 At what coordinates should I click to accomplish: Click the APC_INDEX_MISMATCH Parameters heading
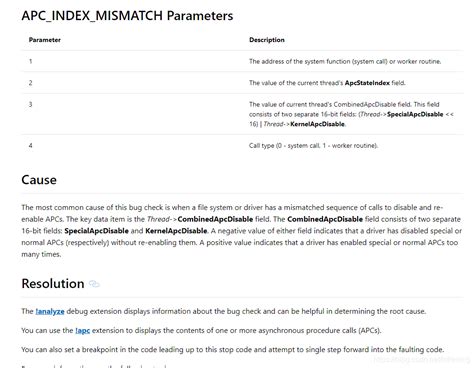(x=127, y=16)
